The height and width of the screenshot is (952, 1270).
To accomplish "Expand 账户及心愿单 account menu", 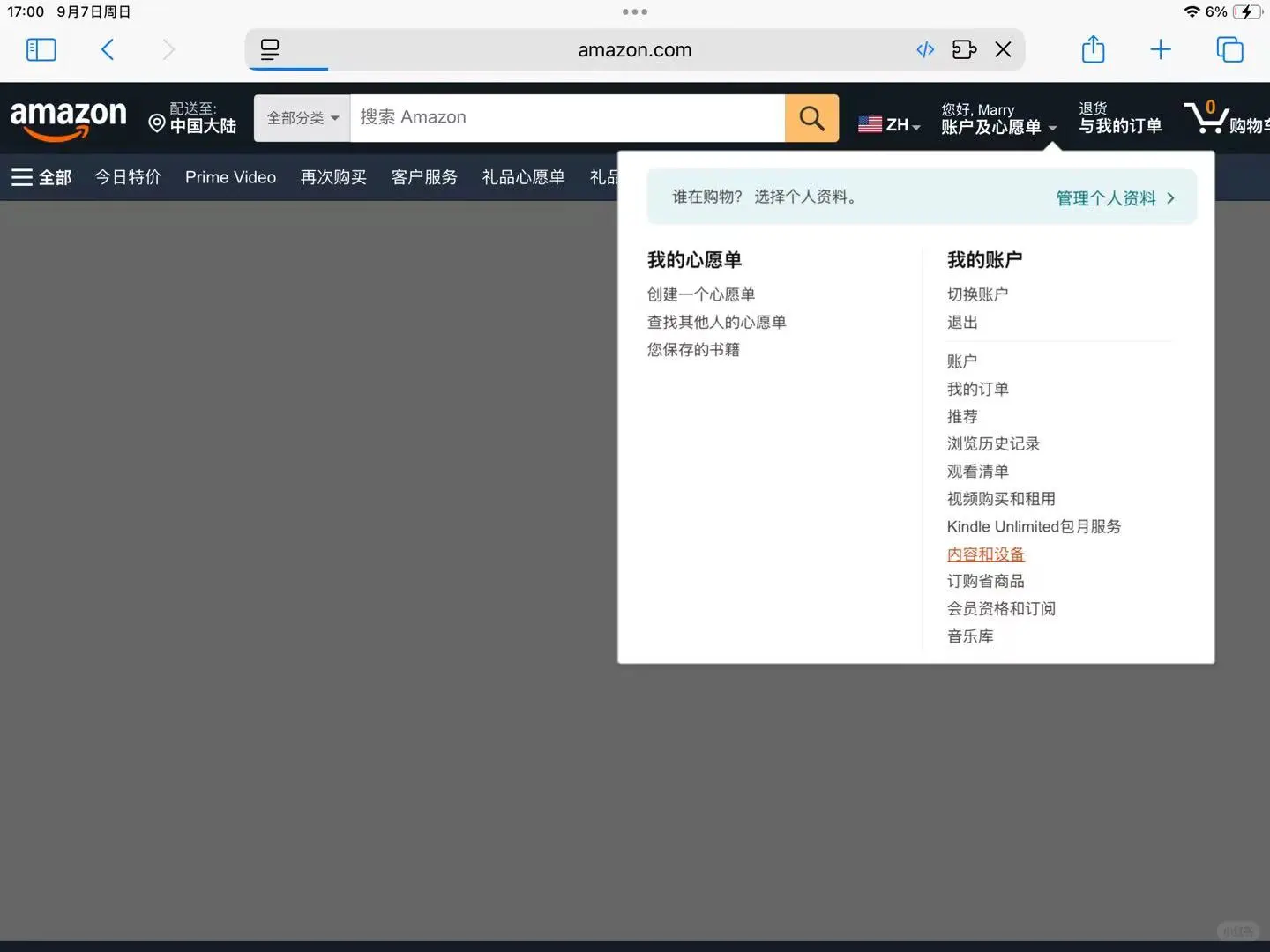I will pyautogui.click(x=998, y=119).
